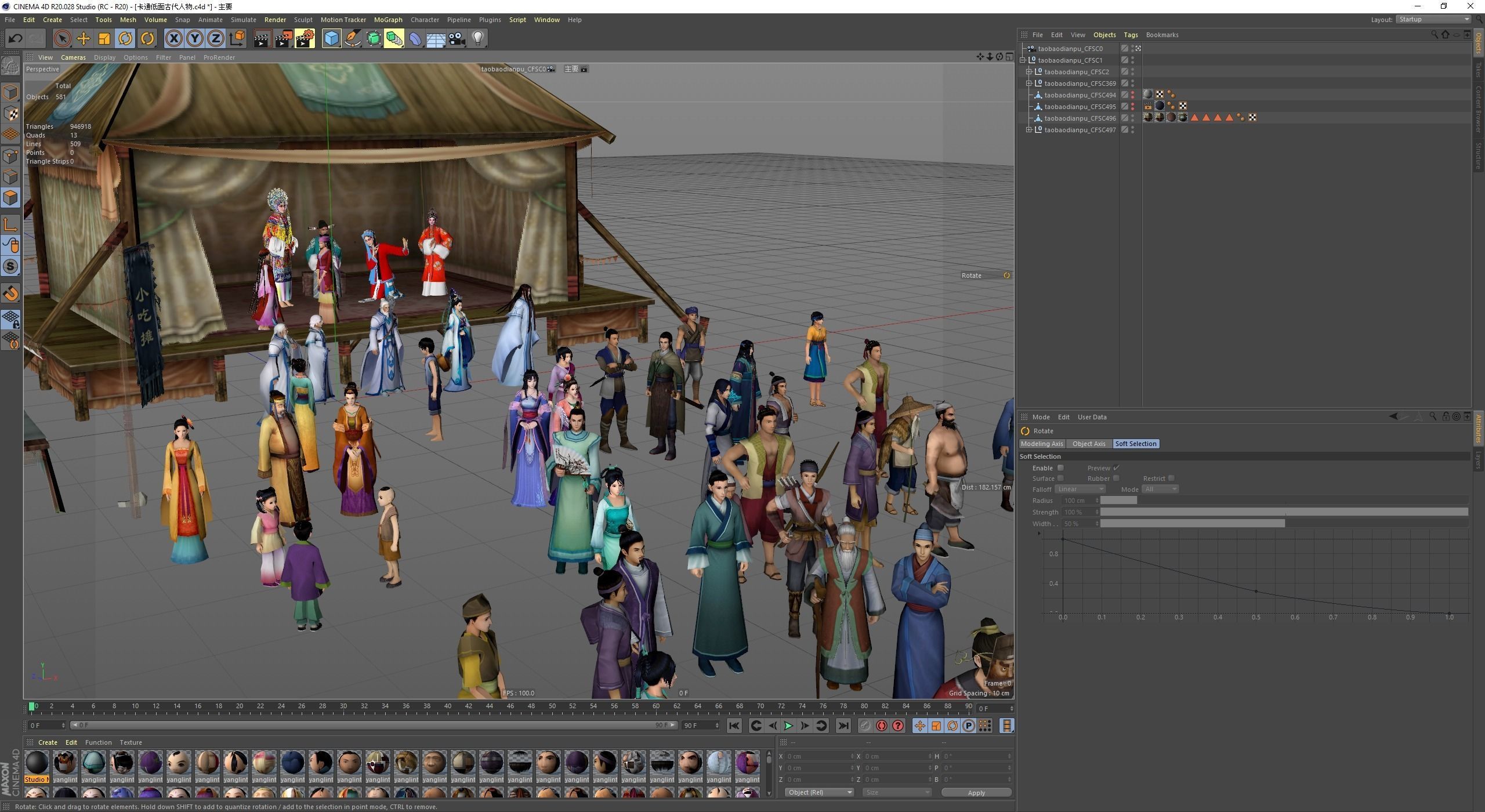This screenshot has width=1485, height=812.
Task: Click the Render Settings clapperboard icon
Action: 305,38
